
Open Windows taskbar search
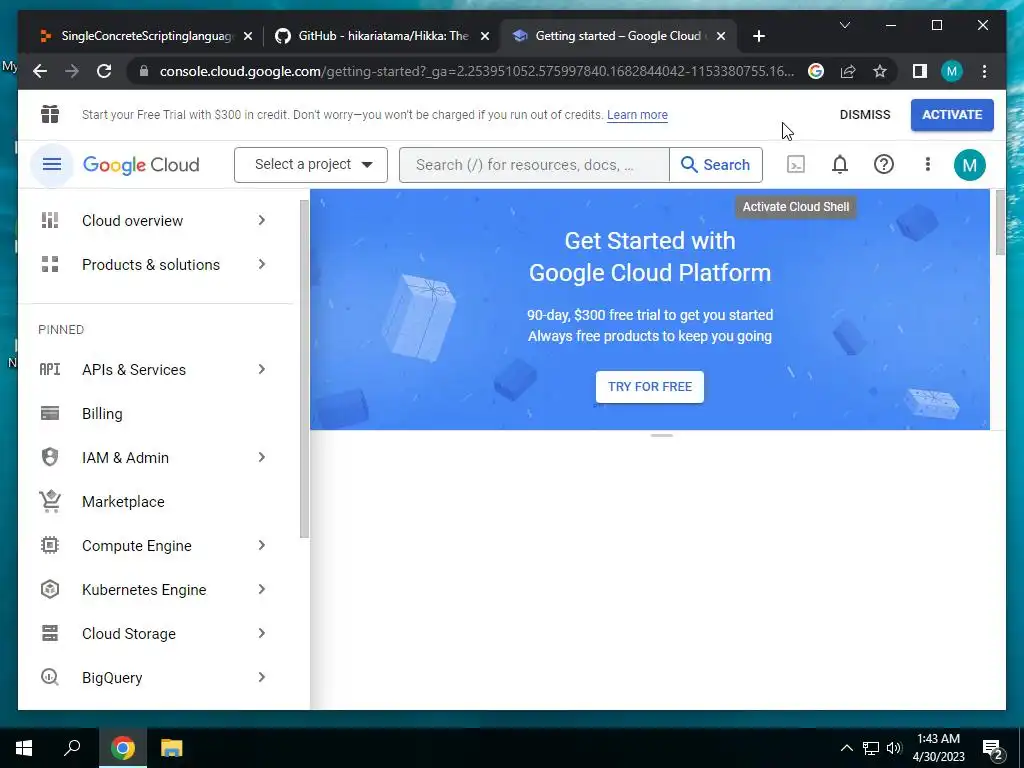click(x=72, y=748)
